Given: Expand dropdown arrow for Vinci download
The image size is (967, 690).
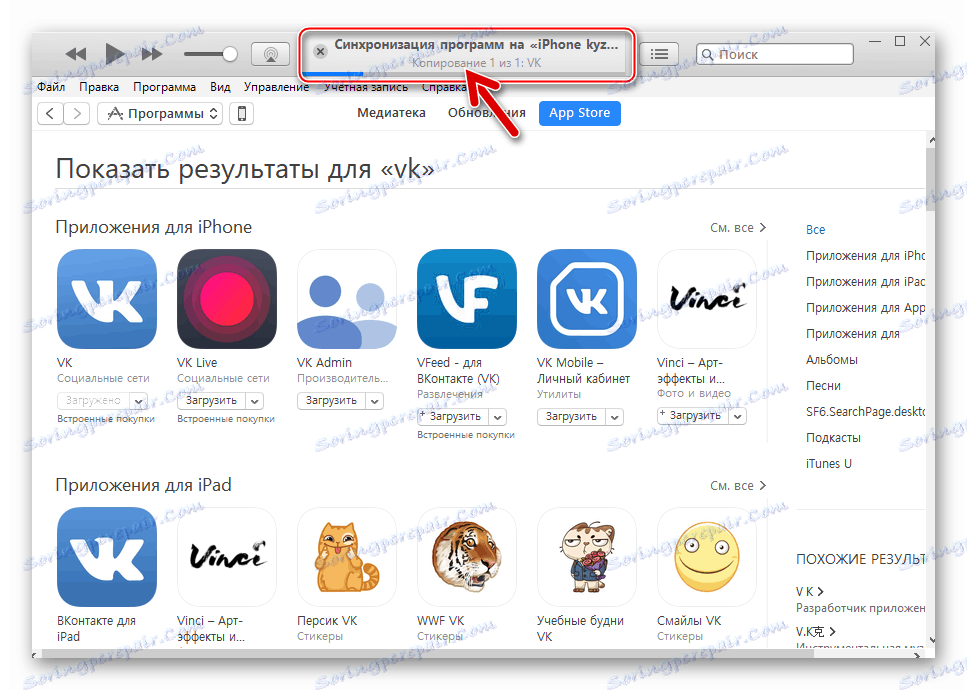Looking at the screenshot, I should click(x=737, y=416).
